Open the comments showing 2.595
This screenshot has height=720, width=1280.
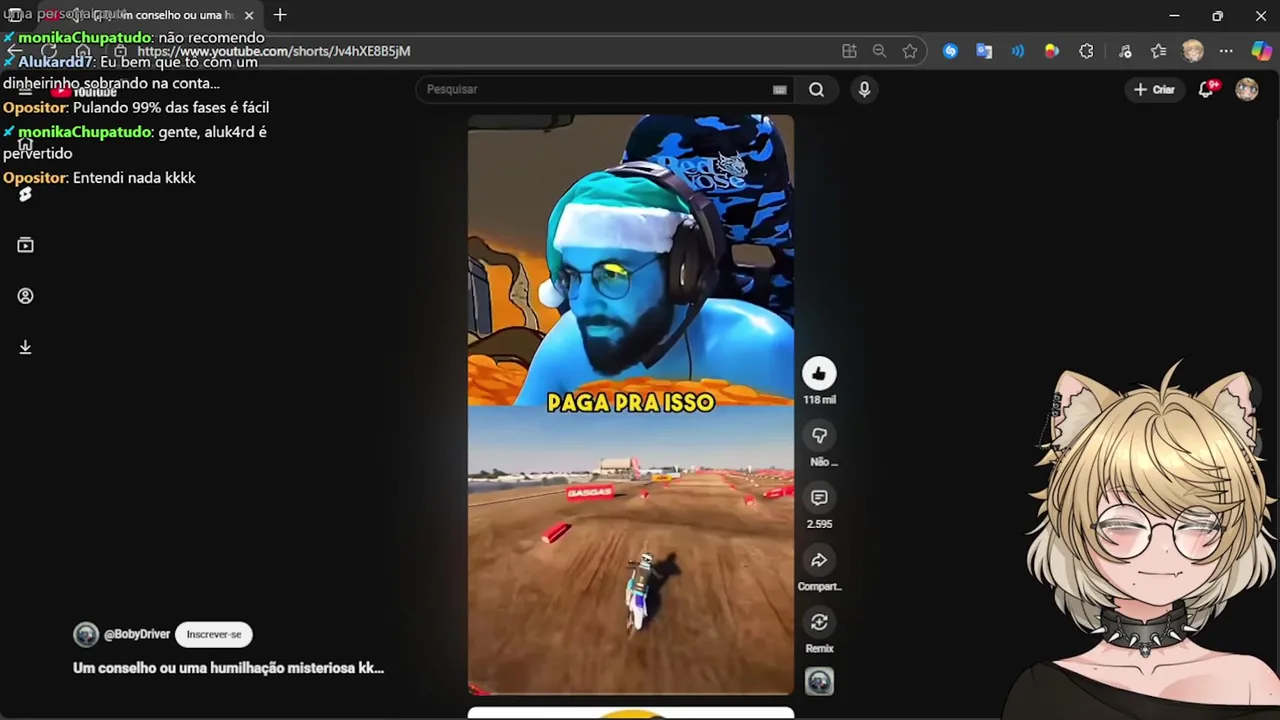819,497
